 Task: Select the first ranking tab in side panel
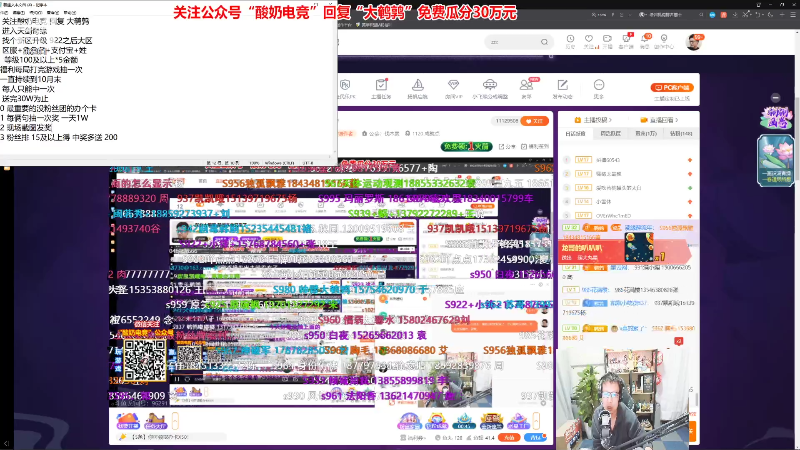tap(576, 134)
